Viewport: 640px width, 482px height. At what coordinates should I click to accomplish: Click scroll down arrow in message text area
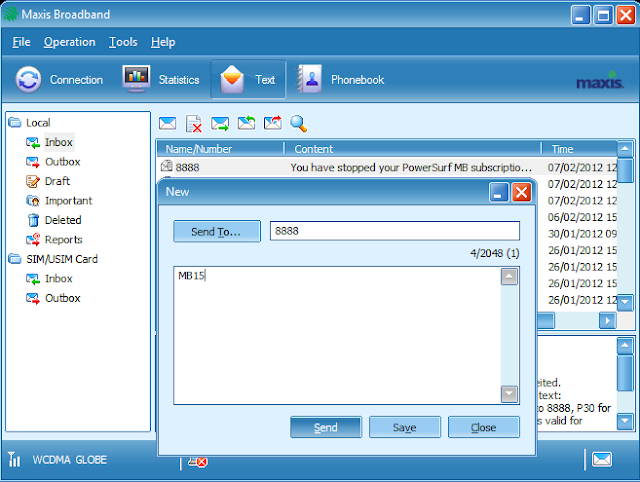(x=509, y=394)
